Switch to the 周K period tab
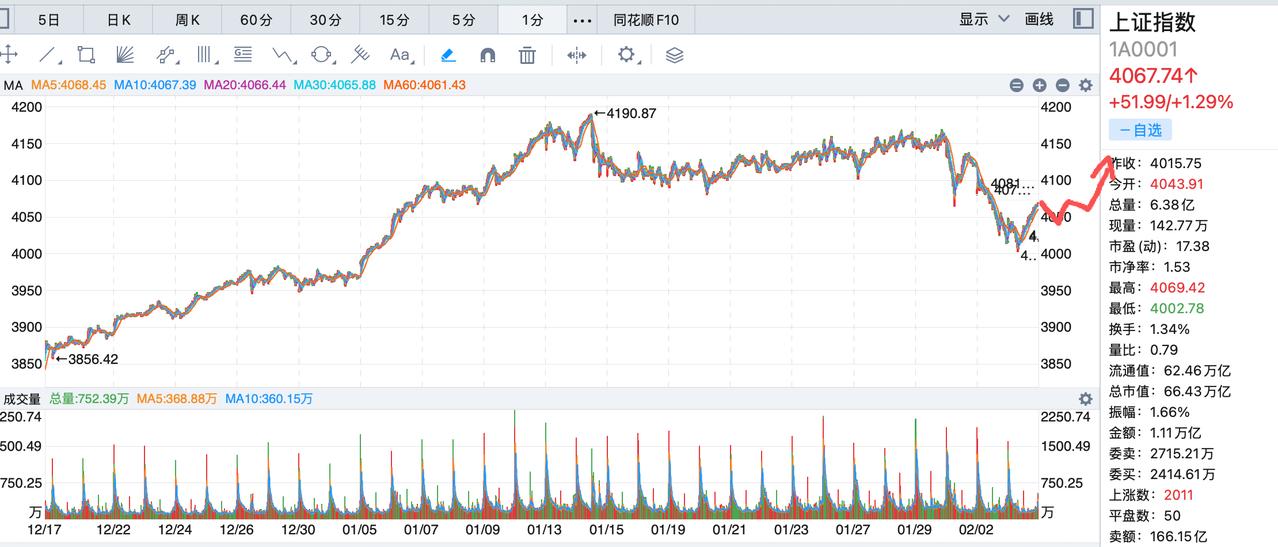 pos(187,19)
